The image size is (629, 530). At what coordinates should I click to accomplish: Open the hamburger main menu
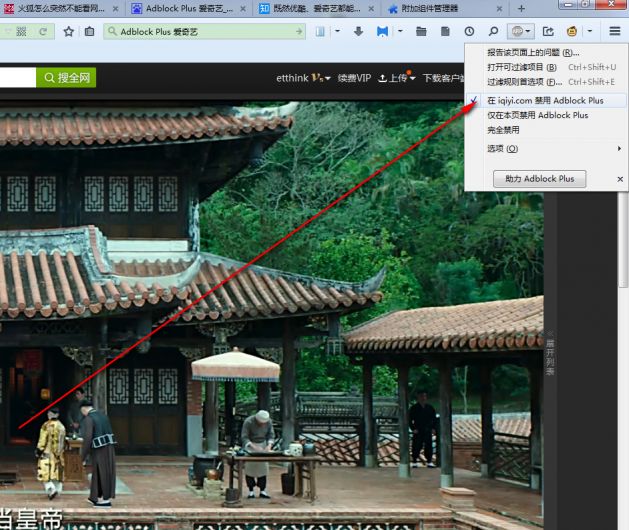[615, 31]
